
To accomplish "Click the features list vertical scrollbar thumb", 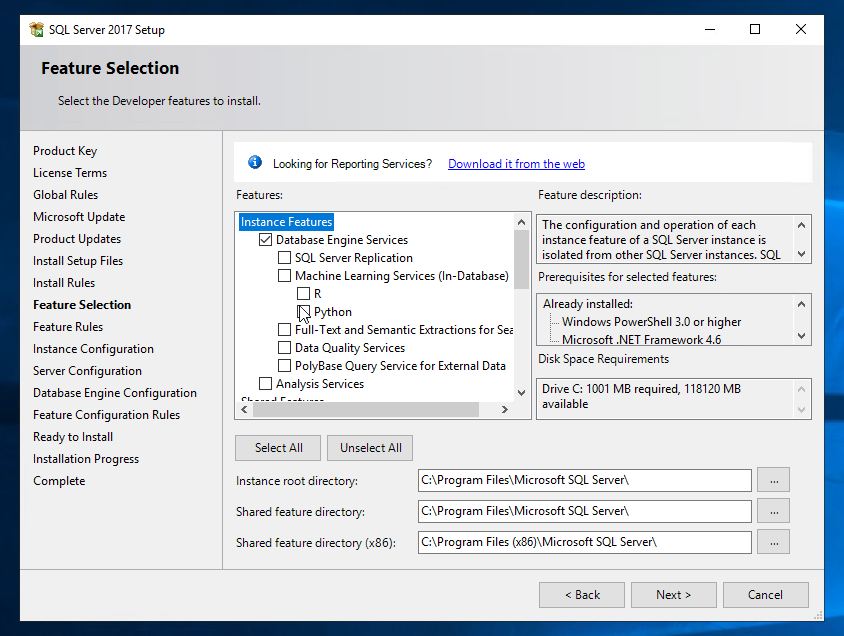I will (521, 259).
